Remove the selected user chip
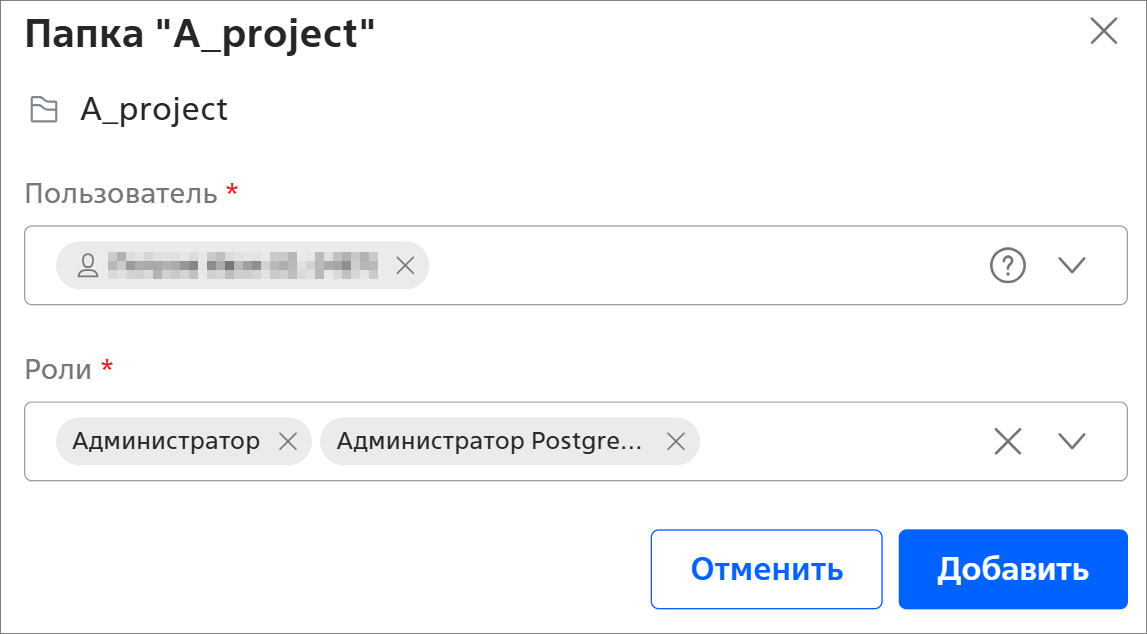The image size is (1147, 634). coord(405,265)
